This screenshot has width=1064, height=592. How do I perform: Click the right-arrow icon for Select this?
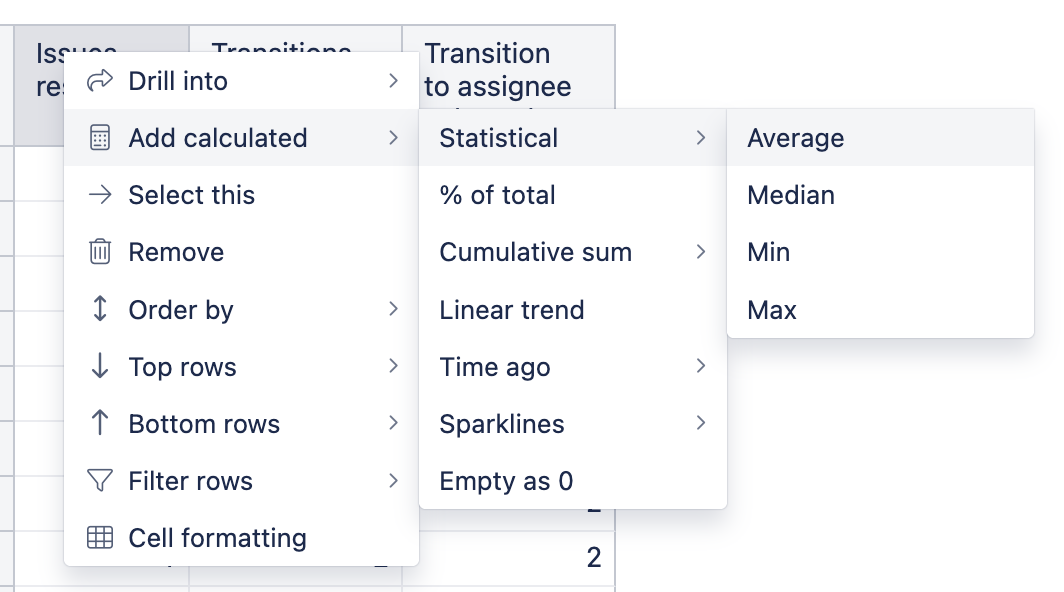pos(100,195)
